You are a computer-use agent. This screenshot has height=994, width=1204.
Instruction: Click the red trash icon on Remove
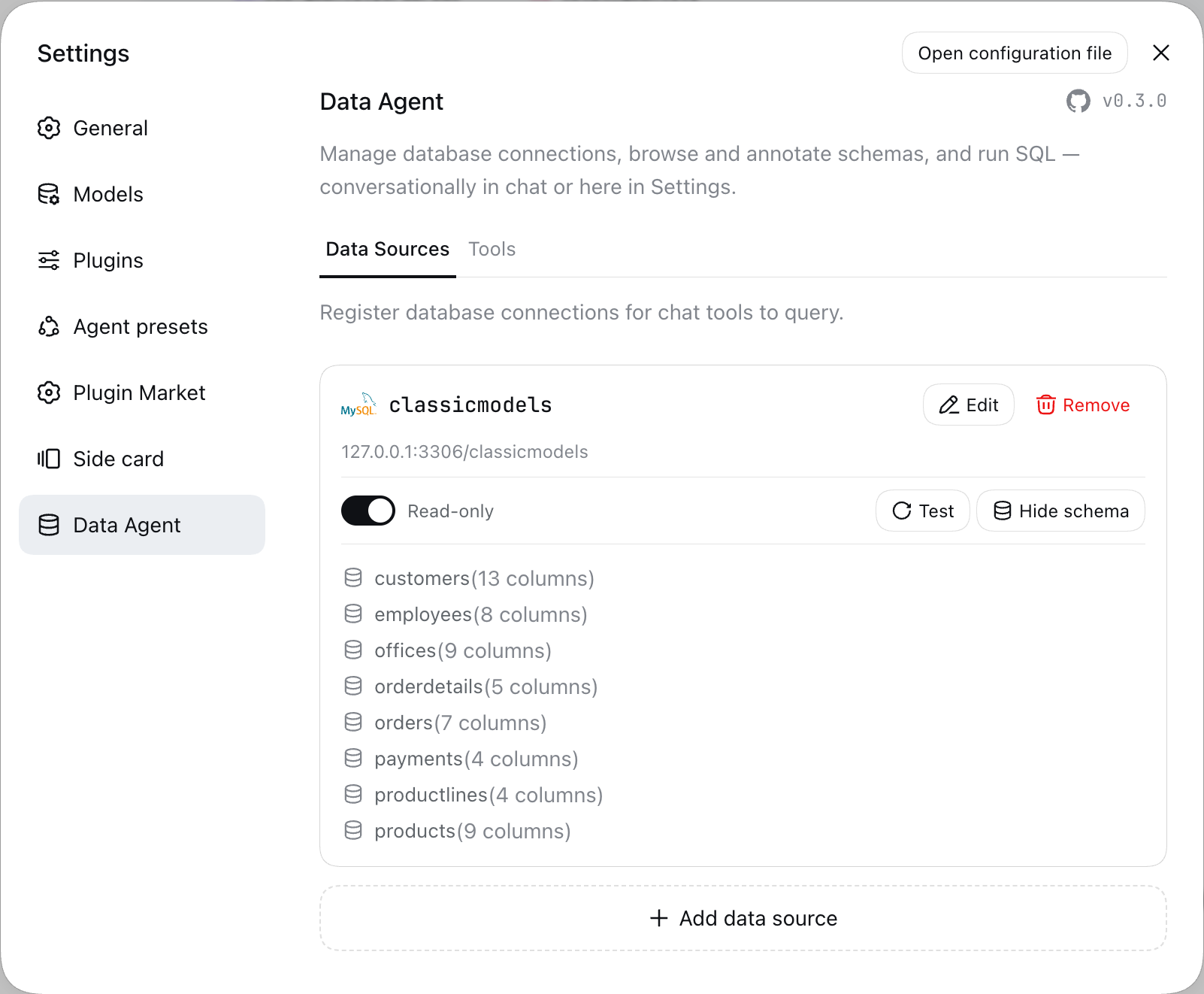tap(1046, 405)
